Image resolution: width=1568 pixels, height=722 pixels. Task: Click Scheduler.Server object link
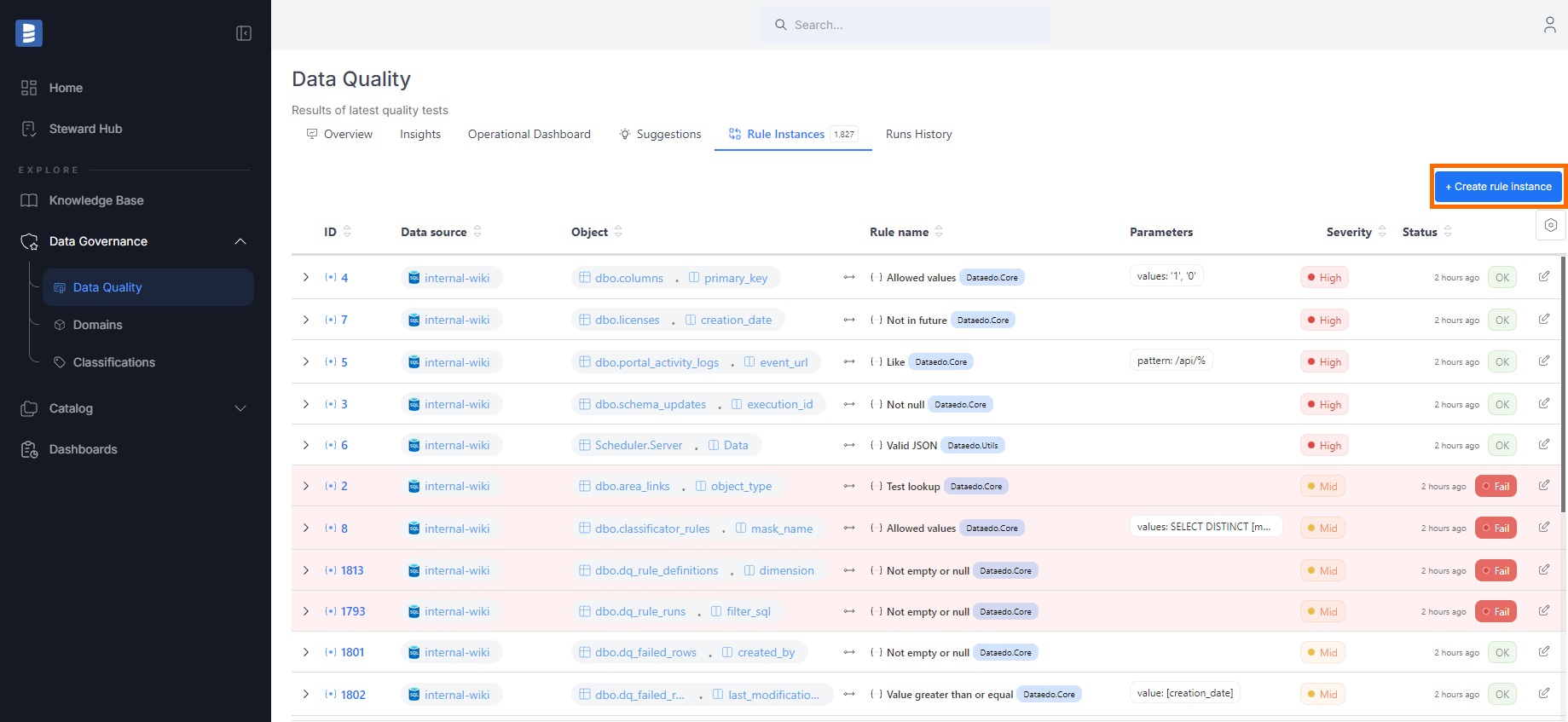pyautogui.click(x=639, y=445)
